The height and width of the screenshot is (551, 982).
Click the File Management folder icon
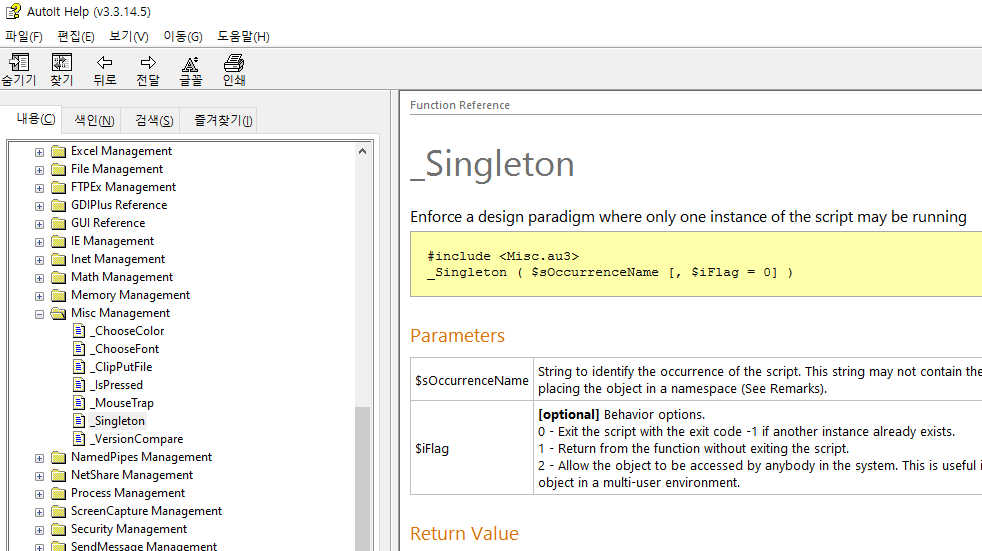58,170
